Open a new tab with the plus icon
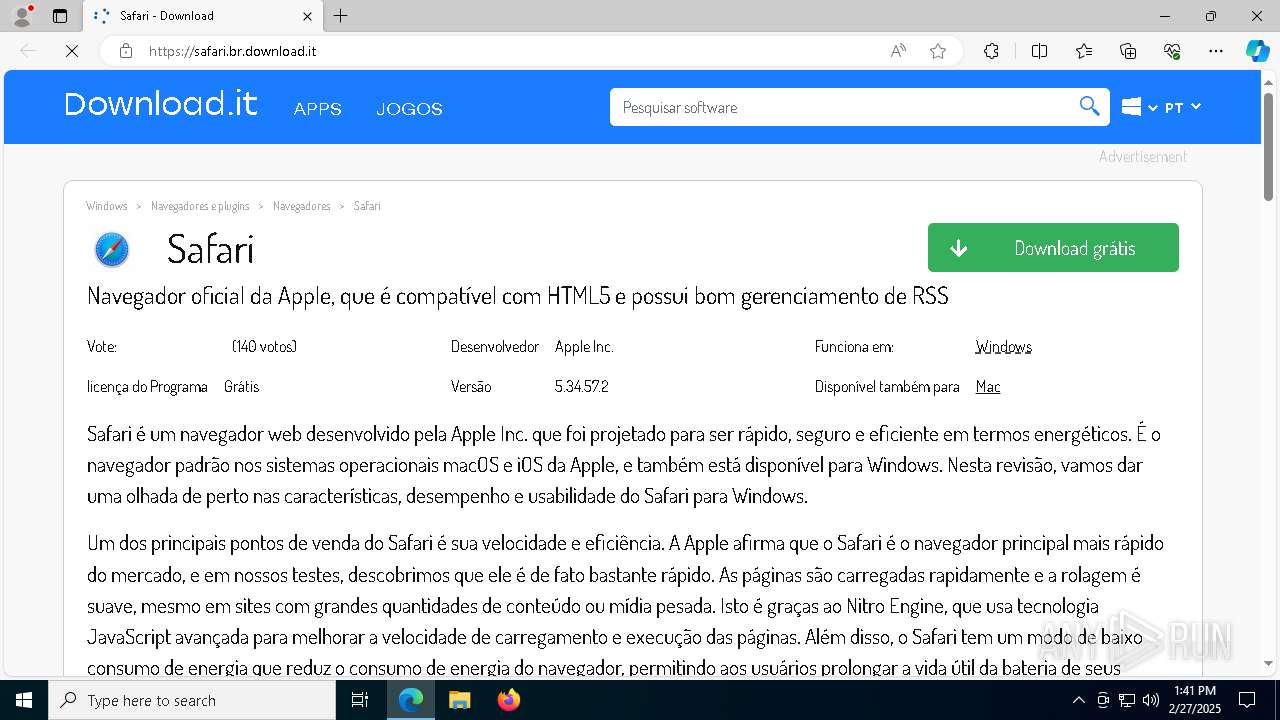 point(341,16)
